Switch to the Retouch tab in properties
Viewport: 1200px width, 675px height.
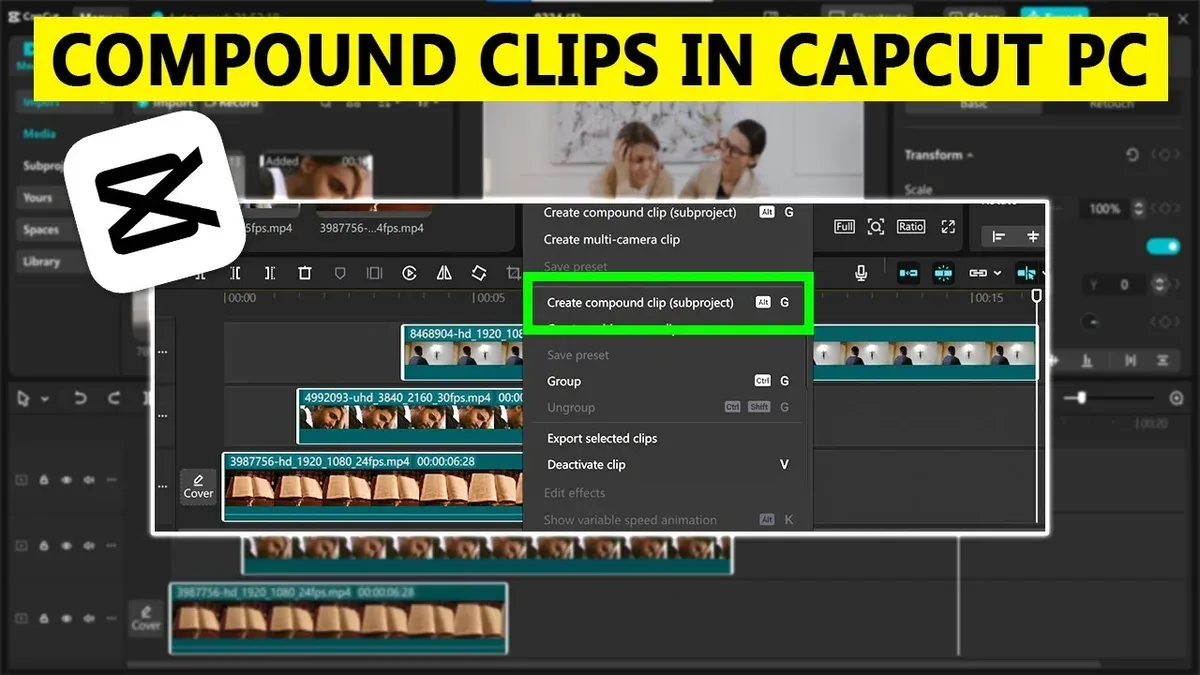pyautogui.click(x=1110, y=104)
